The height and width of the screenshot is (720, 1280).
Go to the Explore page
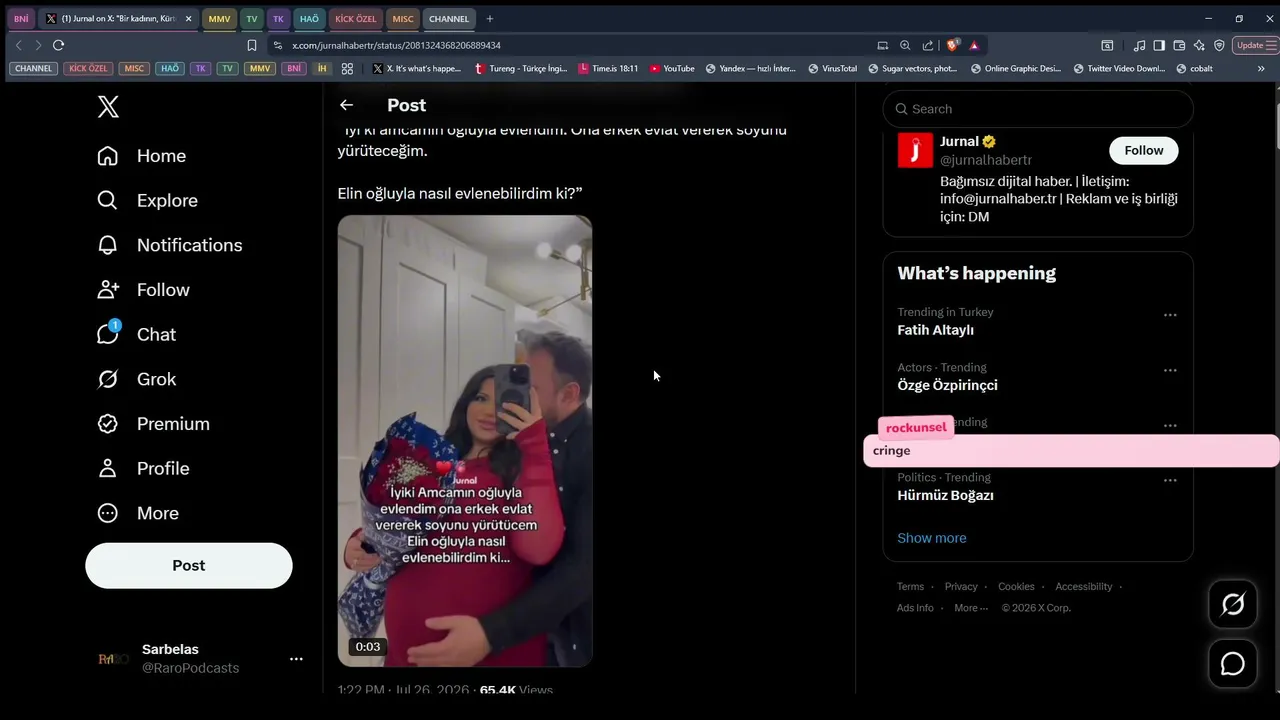click(147, 200)
